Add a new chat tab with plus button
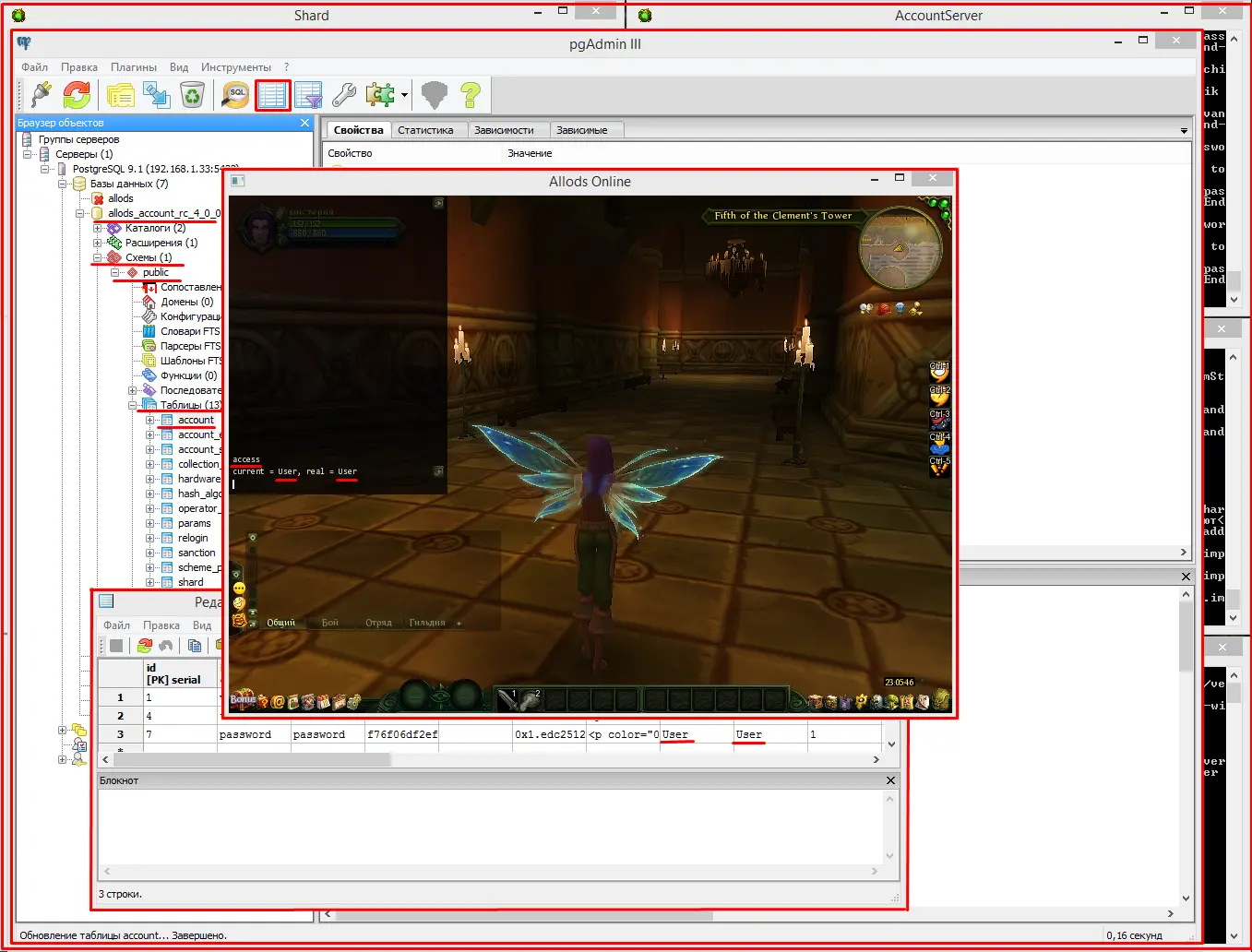This screenshot has width=1252, height=952. pyautogui.click(x=459, y=624)
